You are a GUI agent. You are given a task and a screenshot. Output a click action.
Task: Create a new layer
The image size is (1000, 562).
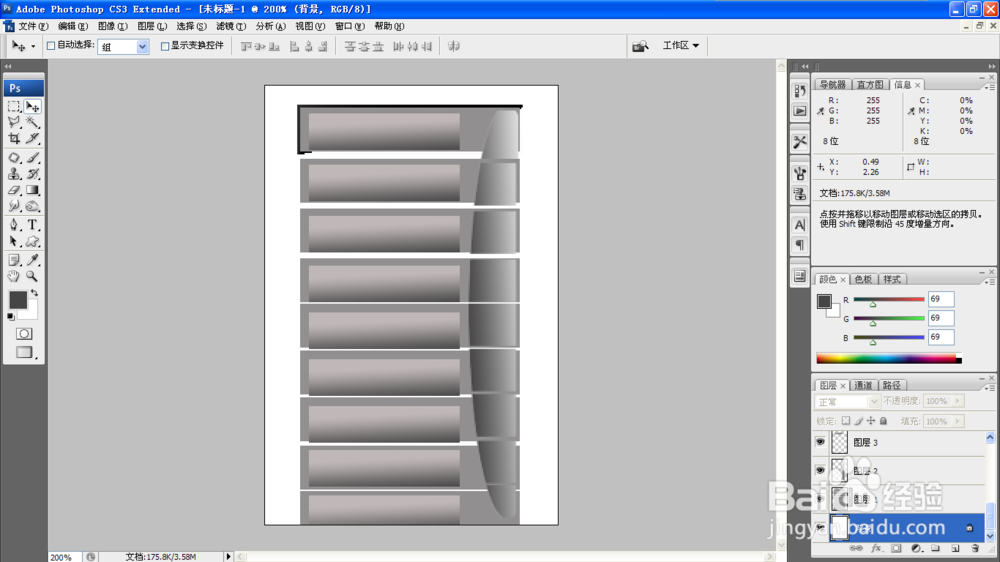(955, 549)
